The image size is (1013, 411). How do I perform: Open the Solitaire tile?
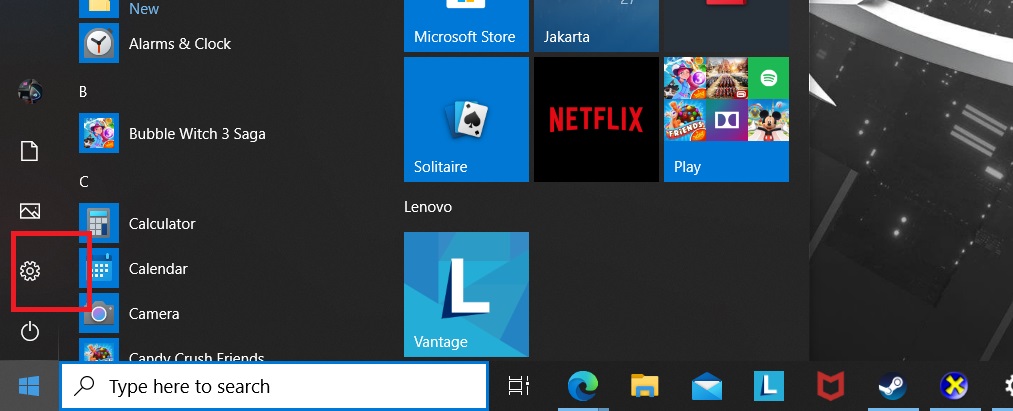click(466, 120)
